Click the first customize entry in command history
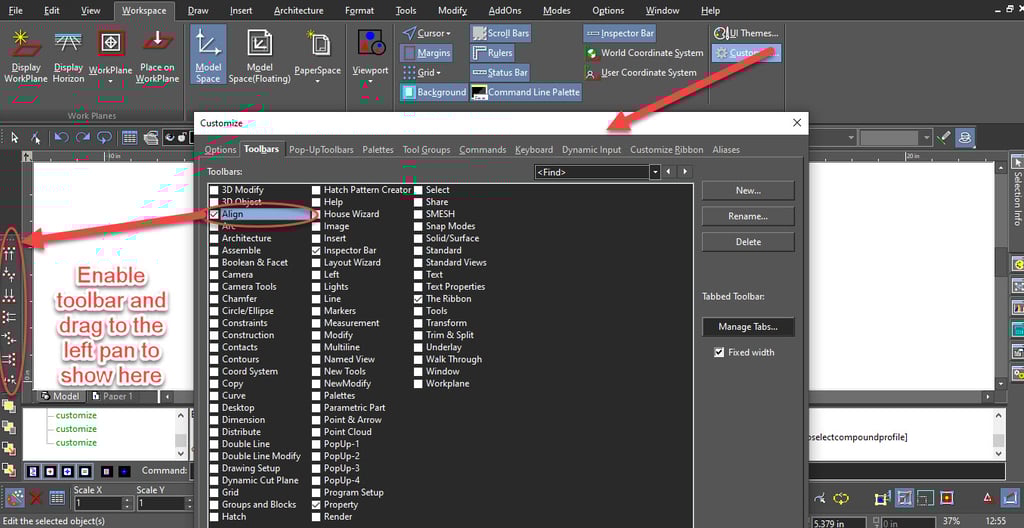1024x528 pixels. pyautogui.click(x=76, y=416)
